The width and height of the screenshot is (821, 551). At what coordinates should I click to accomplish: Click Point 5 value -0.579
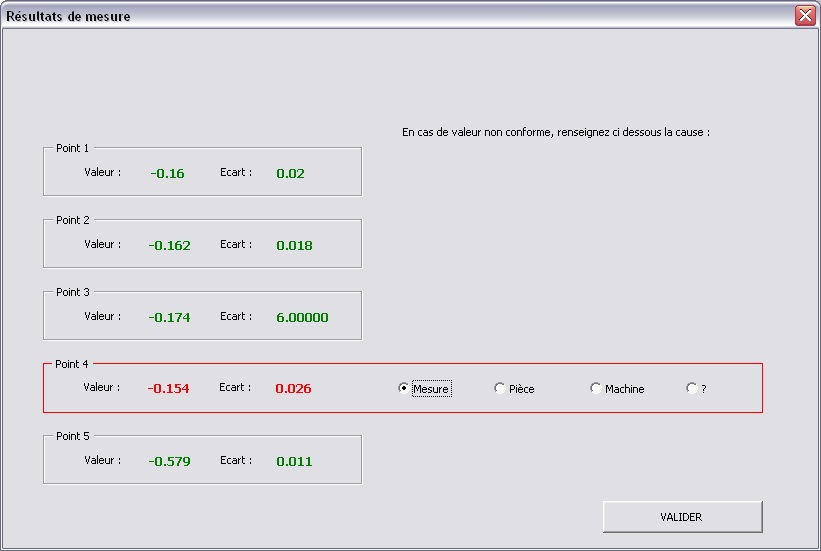point(169,462)
